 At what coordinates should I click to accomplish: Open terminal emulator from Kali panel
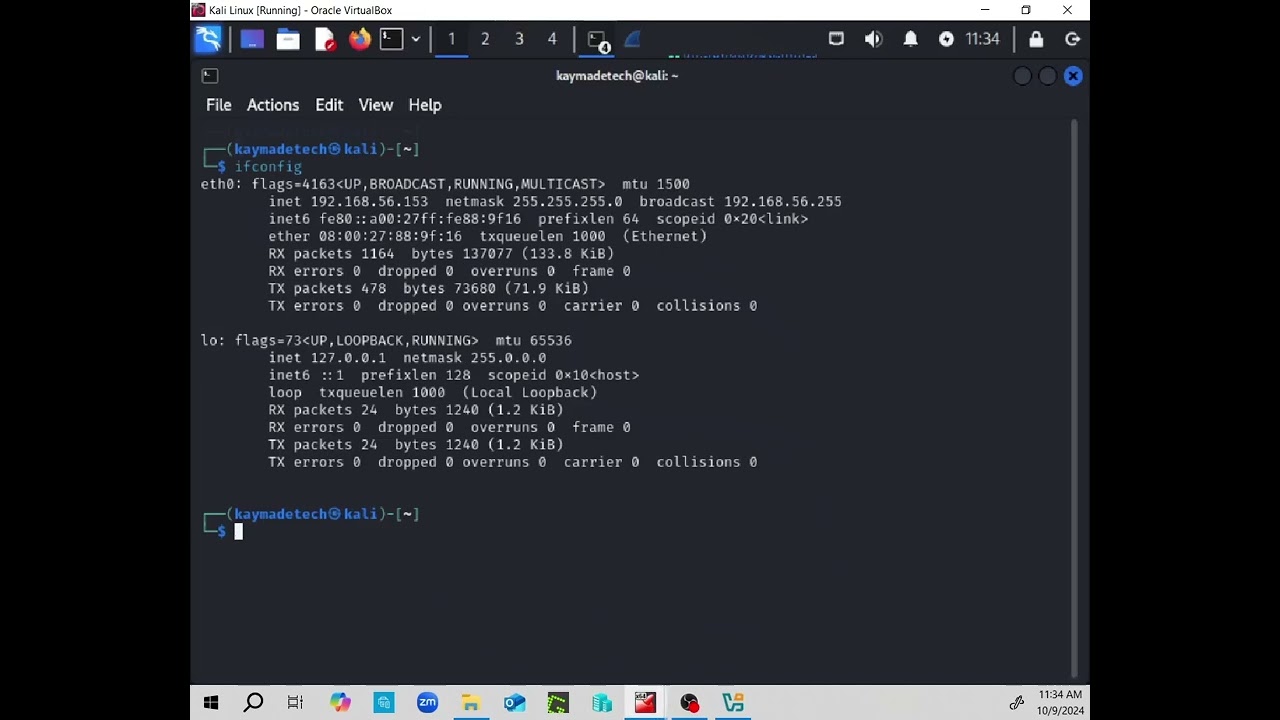pos(392,39)
